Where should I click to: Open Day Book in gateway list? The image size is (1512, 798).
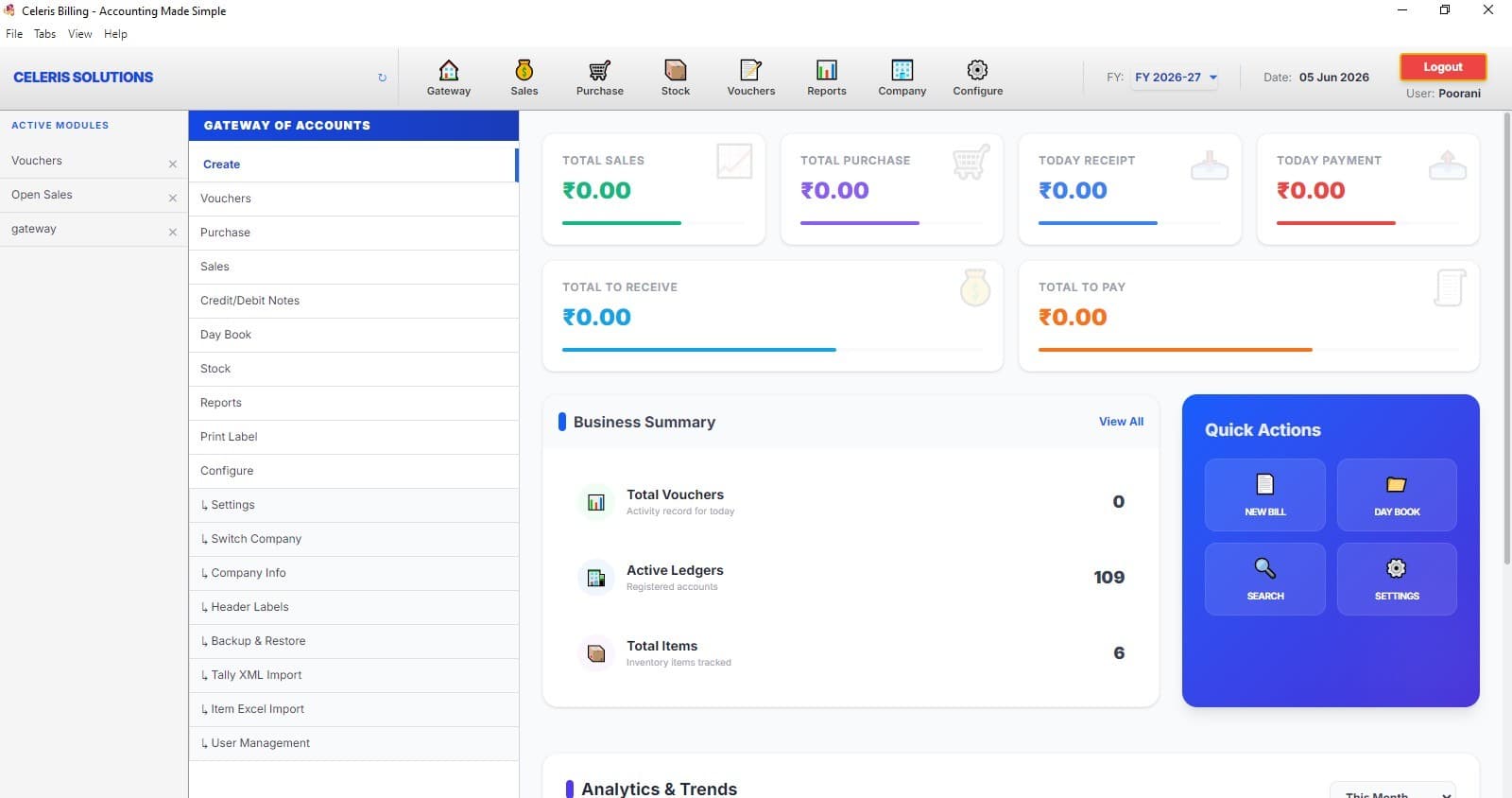click(353, 335)
